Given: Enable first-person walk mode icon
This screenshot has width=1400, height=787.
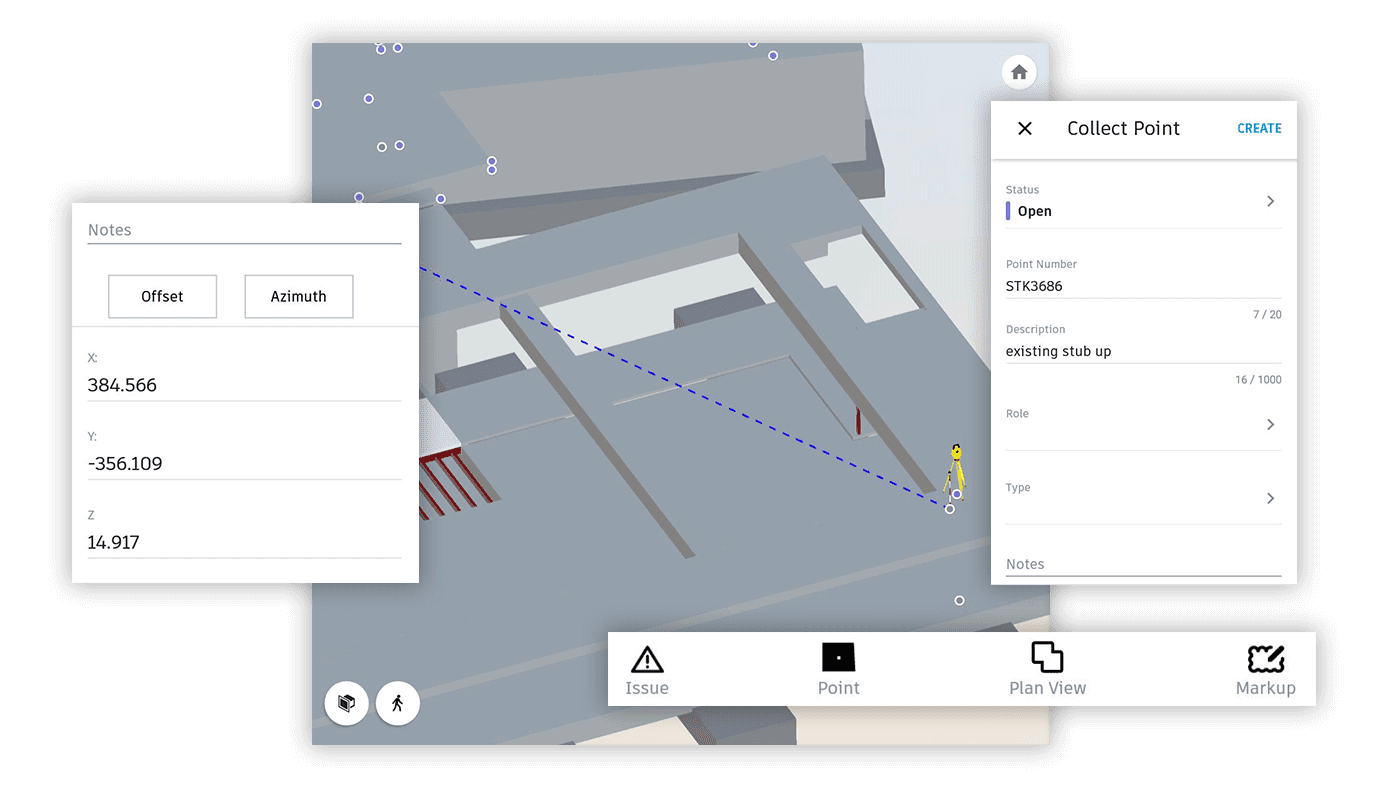Looking at the screenshot, I should (398, 703).
